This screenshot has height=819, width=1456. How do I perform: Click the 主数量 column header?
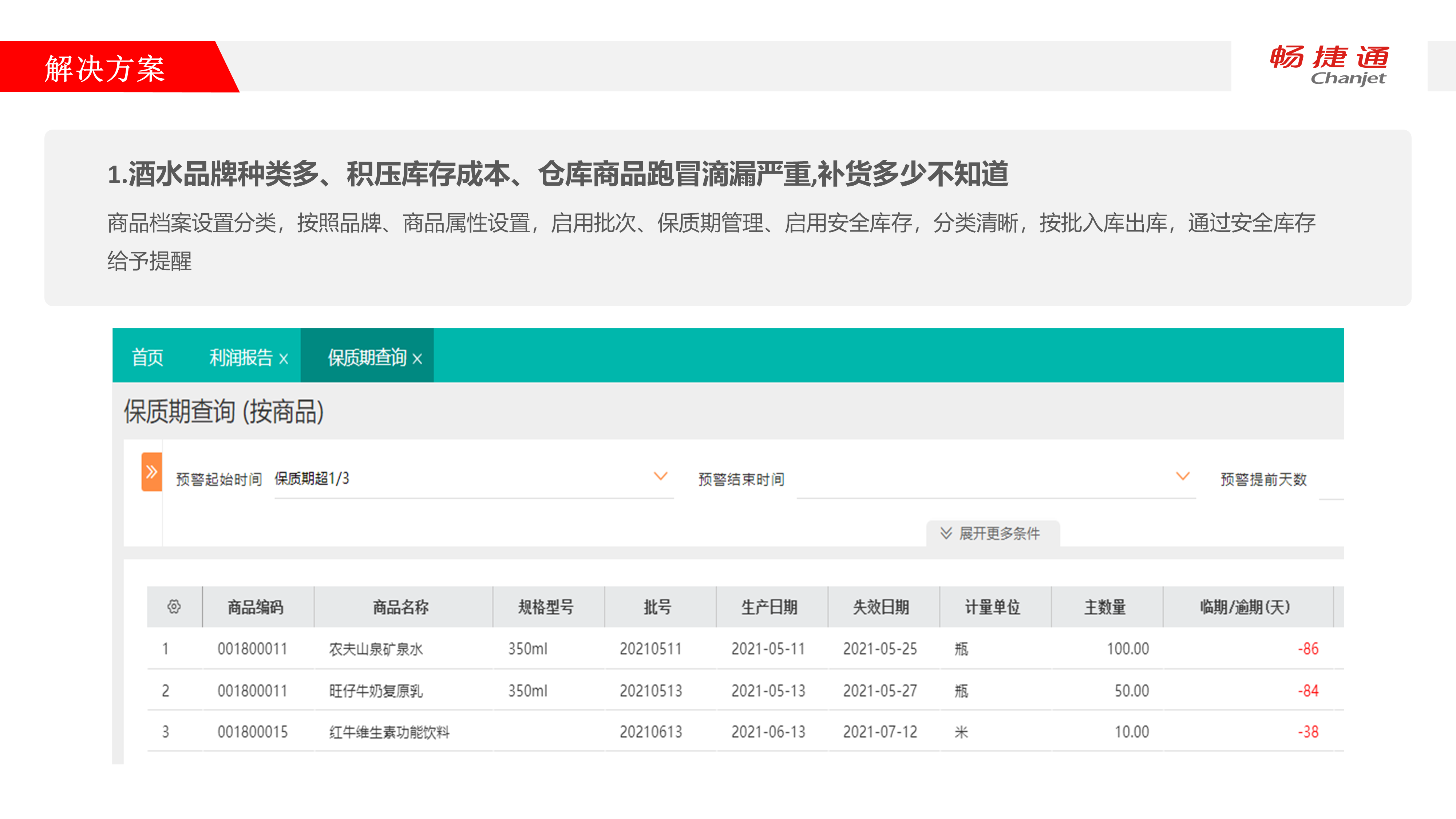1104,607
